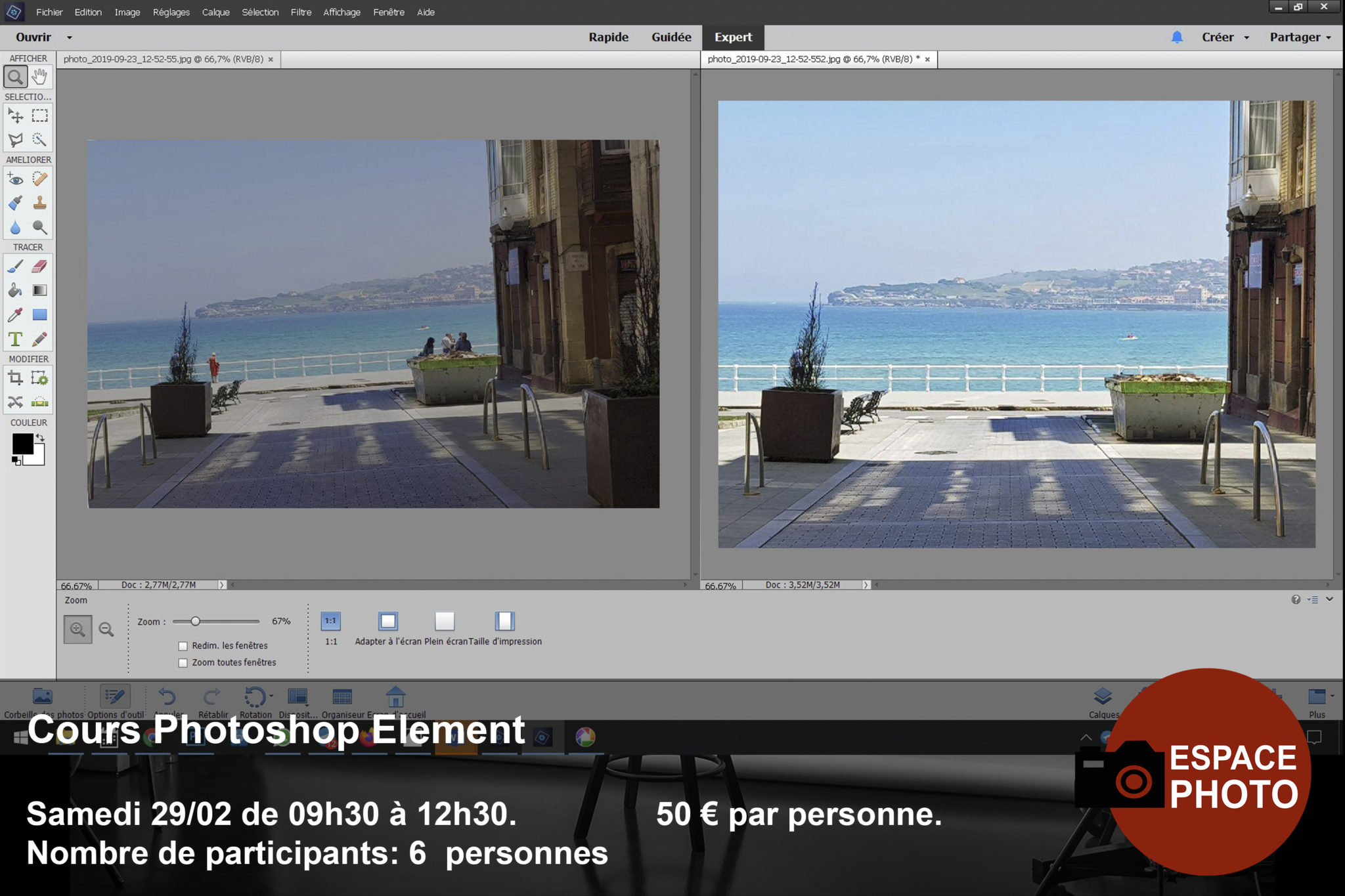The width and height of the screenshot is (1345, 896).
Task: Select the Hand tool
Action: click(x=39, y=77)
